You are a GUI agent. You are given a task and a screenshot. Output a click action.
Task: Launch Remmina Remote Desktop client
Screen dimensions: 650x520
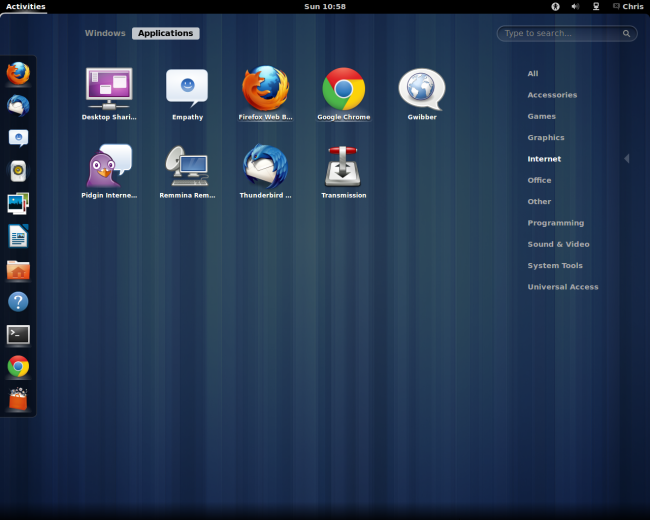click(x=187, y=172)
